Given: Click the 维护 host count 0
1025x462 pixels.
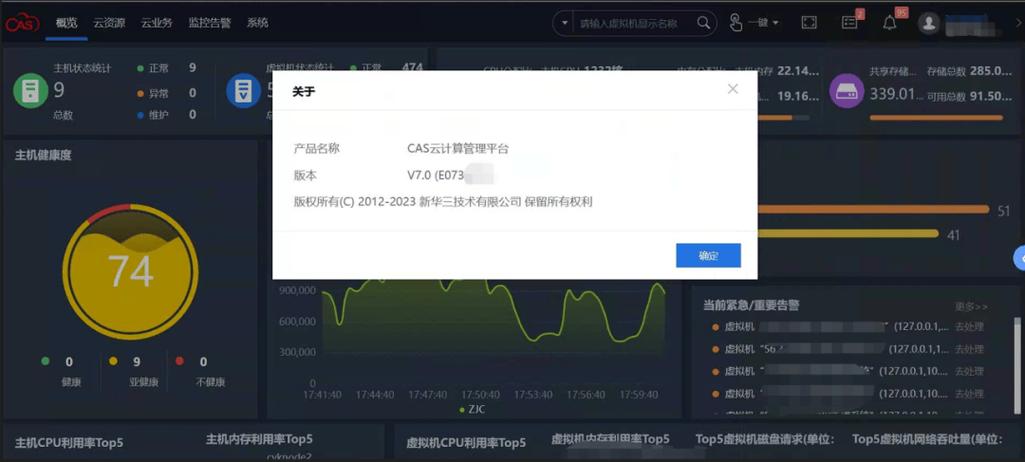Looking at the screenshot, I should 192,114.
